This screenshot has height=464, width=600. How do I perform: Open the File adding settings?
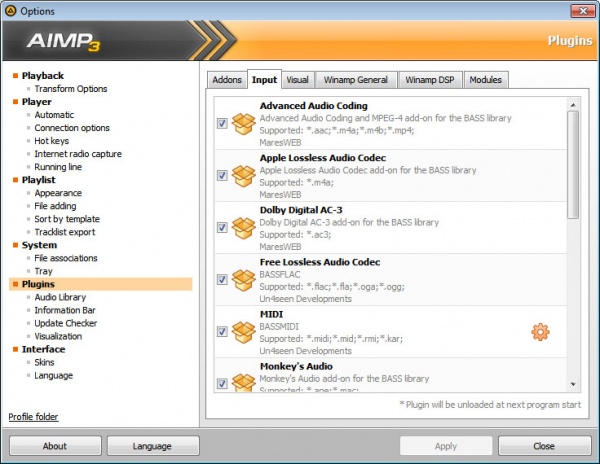[x=55, y=206]
